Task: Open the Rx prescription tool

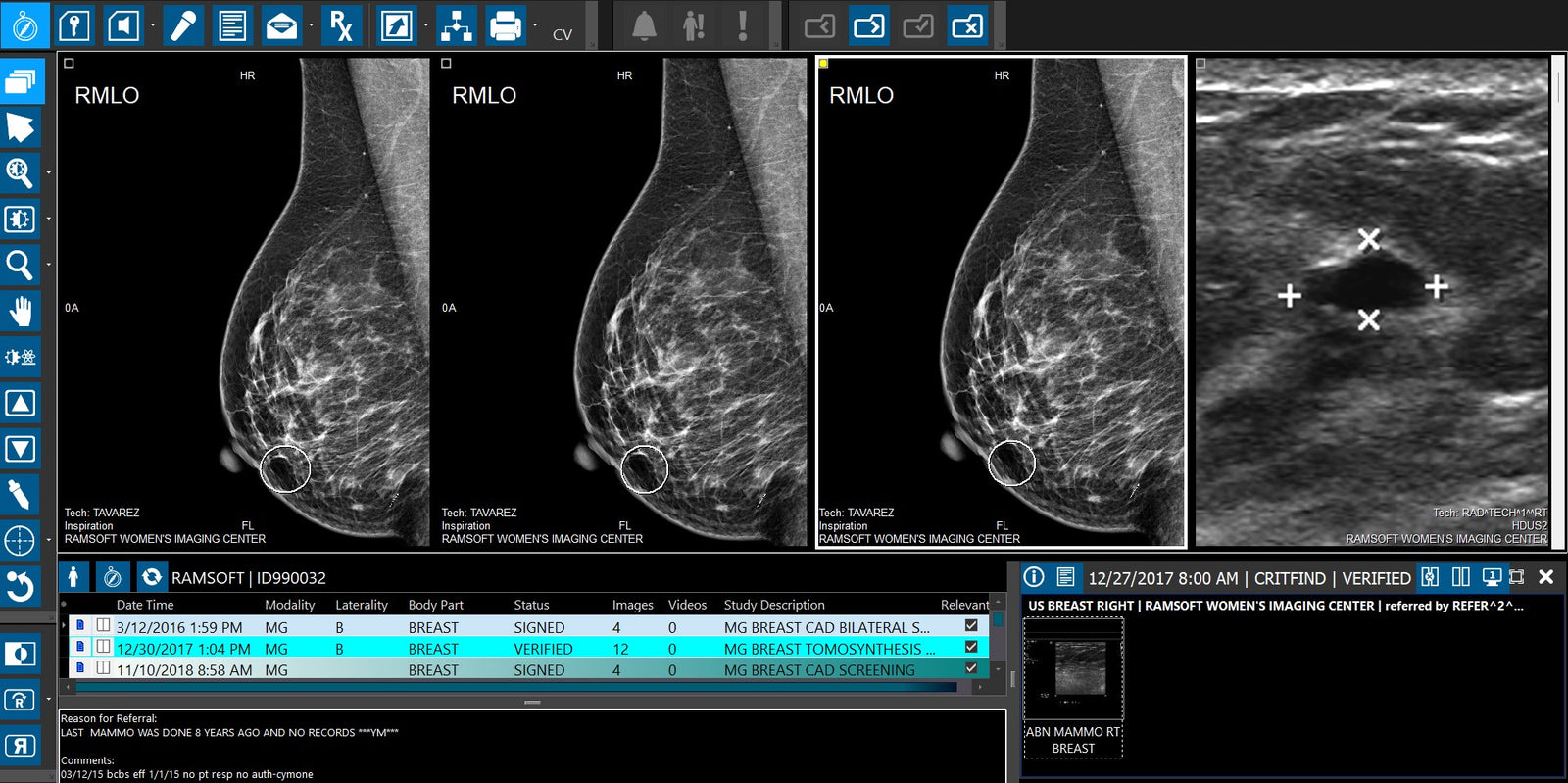Action: point(340,25)
